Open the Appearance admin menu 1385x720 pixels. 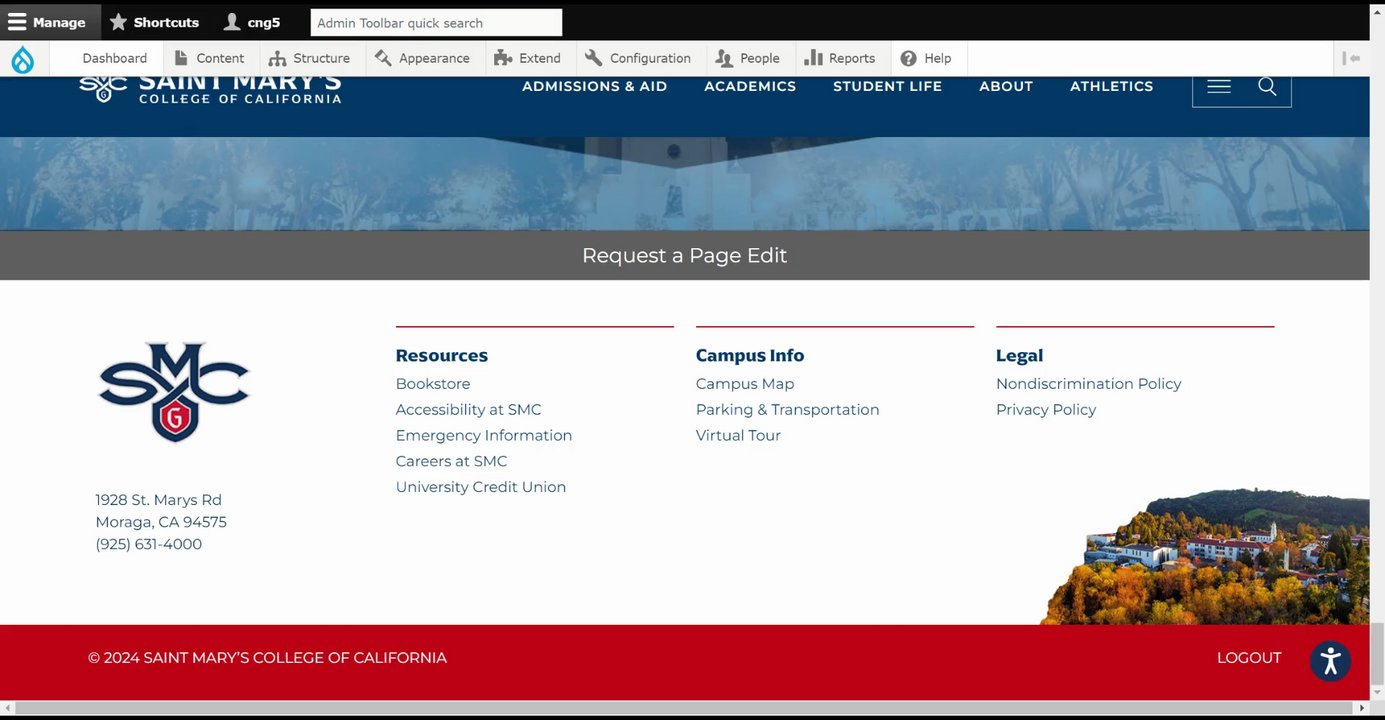click(x=422, y=58)
